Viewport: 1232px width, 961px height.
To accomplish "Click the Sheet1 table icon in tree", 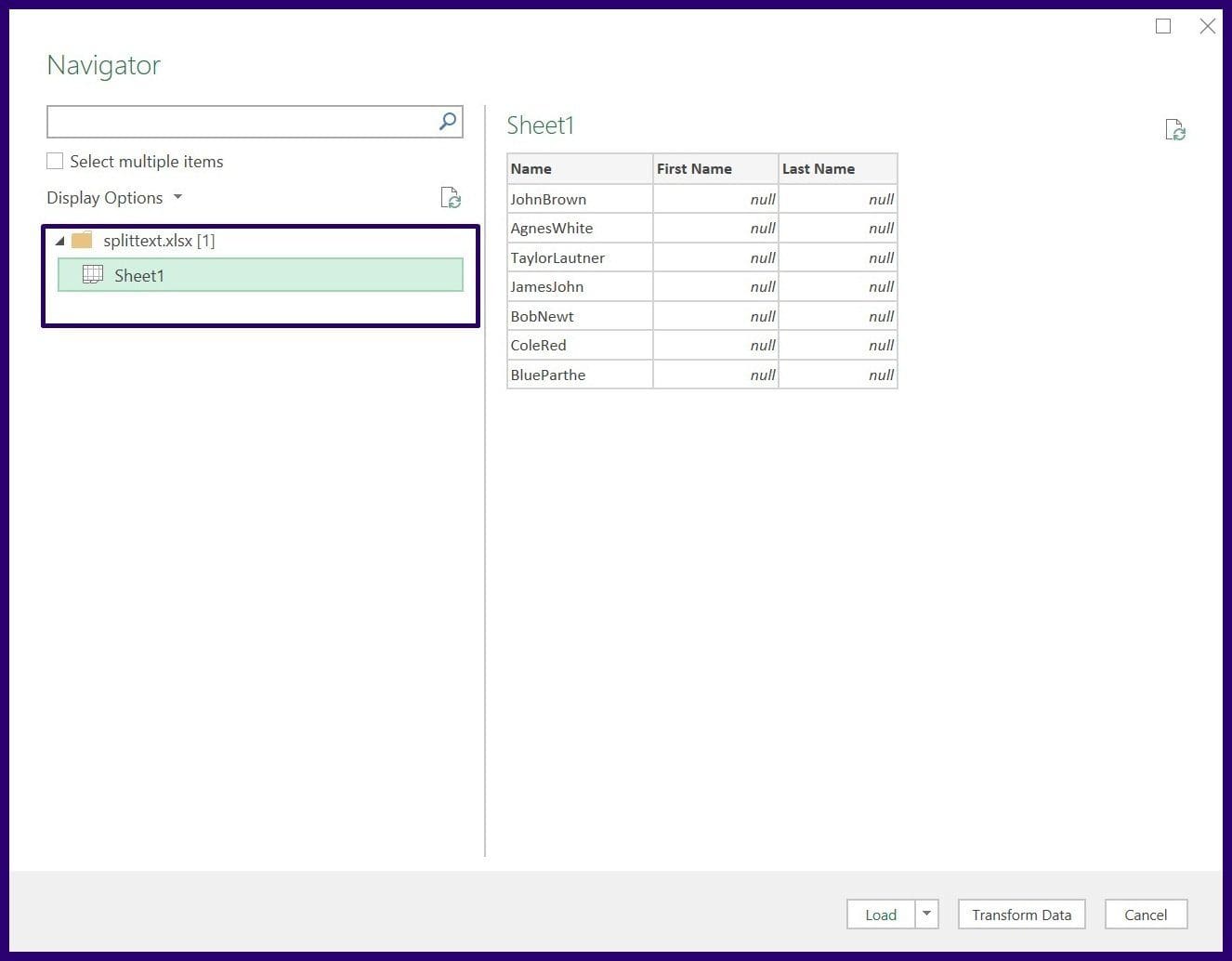I will point(93,274).
